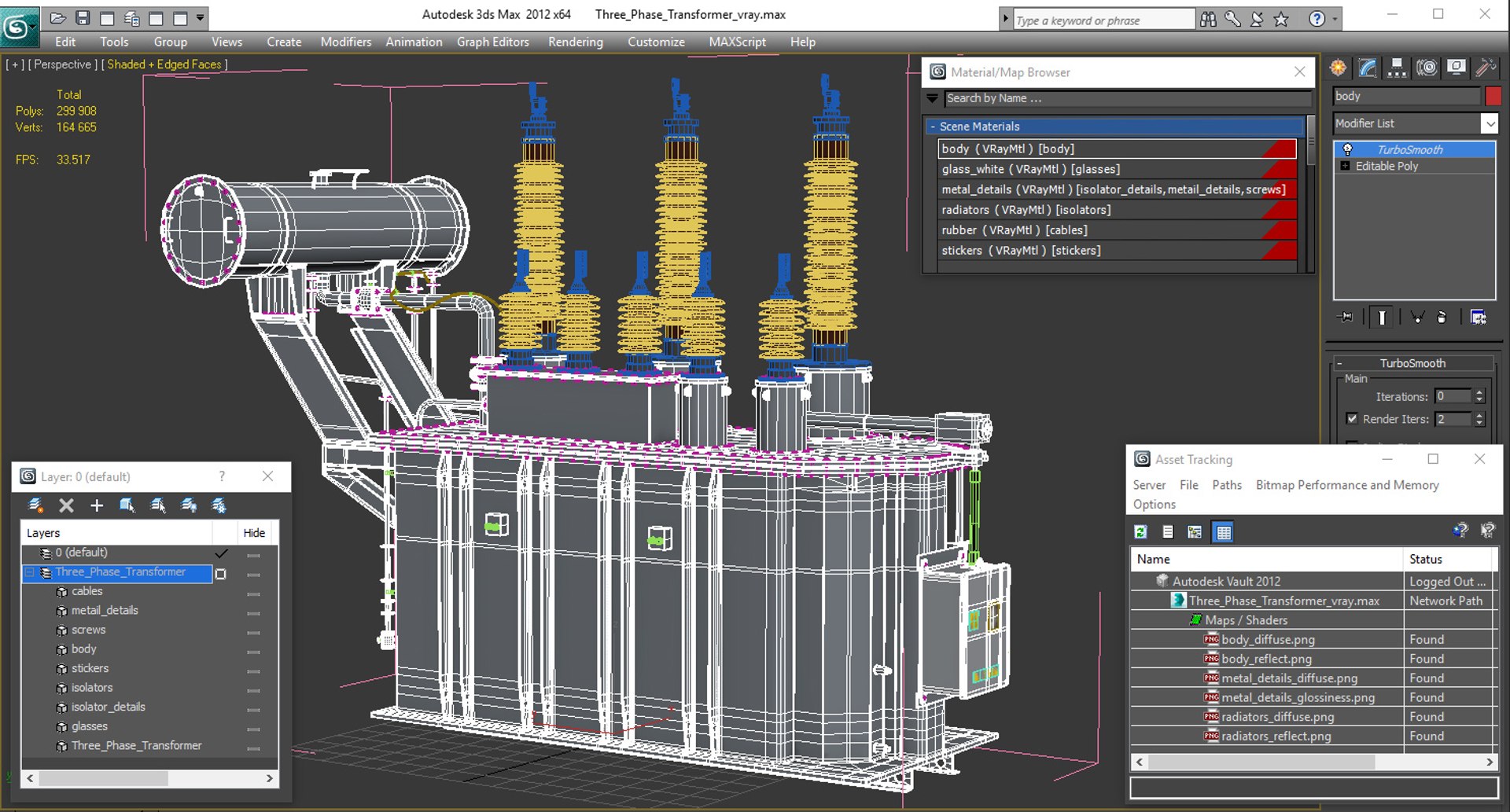This screenshot has height=812, width=1510.
Task: Toggle hide for cables layer row
Action: coord(253,594)
